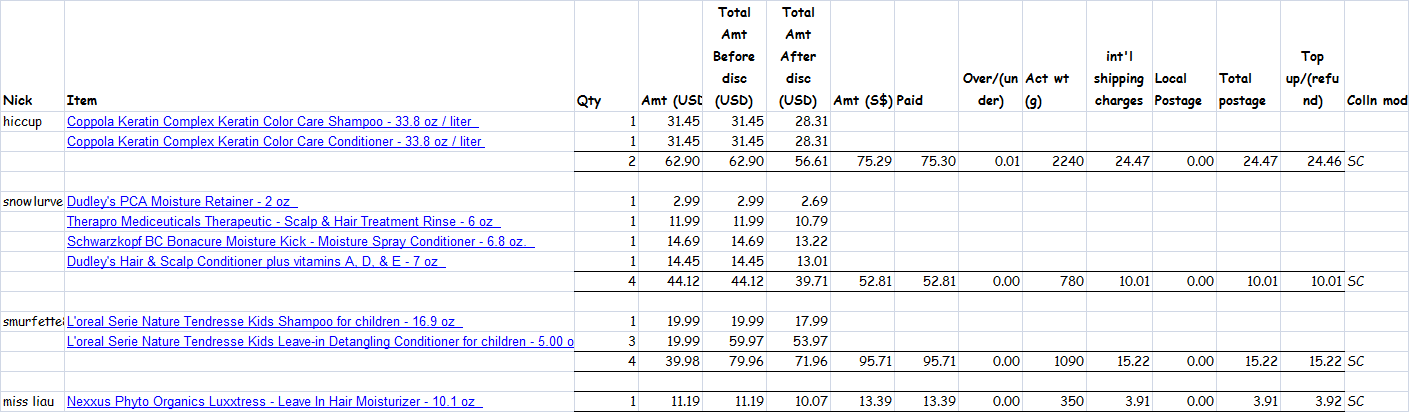
Task: Select hiccup's top up value 24.46
Action: 1310,161
